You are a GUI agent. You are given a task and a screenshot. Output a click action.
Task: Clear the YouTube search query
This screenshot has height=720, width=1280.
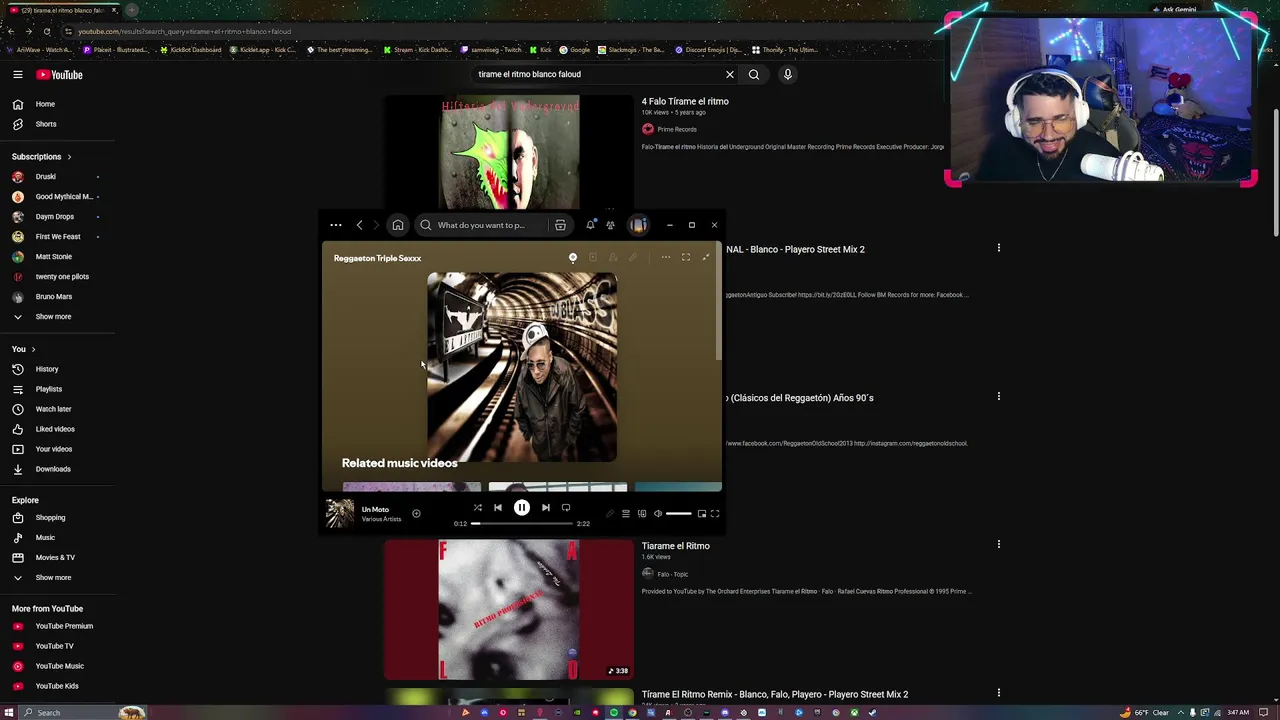pyautogui.click(x=730, y=74)
